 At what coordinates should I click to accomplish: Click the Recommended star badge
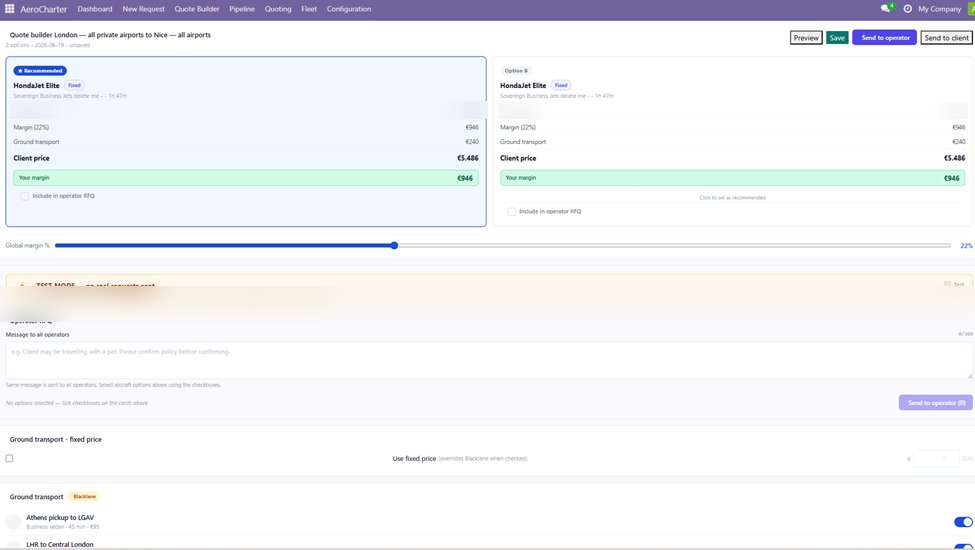pos(40,71)
